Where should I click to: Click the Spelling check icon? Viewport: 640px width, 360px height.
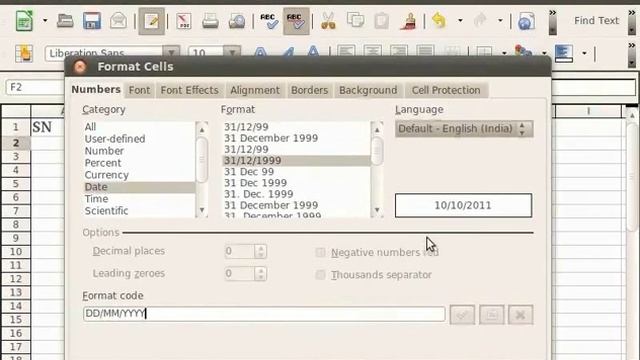(x=269, y=20)
